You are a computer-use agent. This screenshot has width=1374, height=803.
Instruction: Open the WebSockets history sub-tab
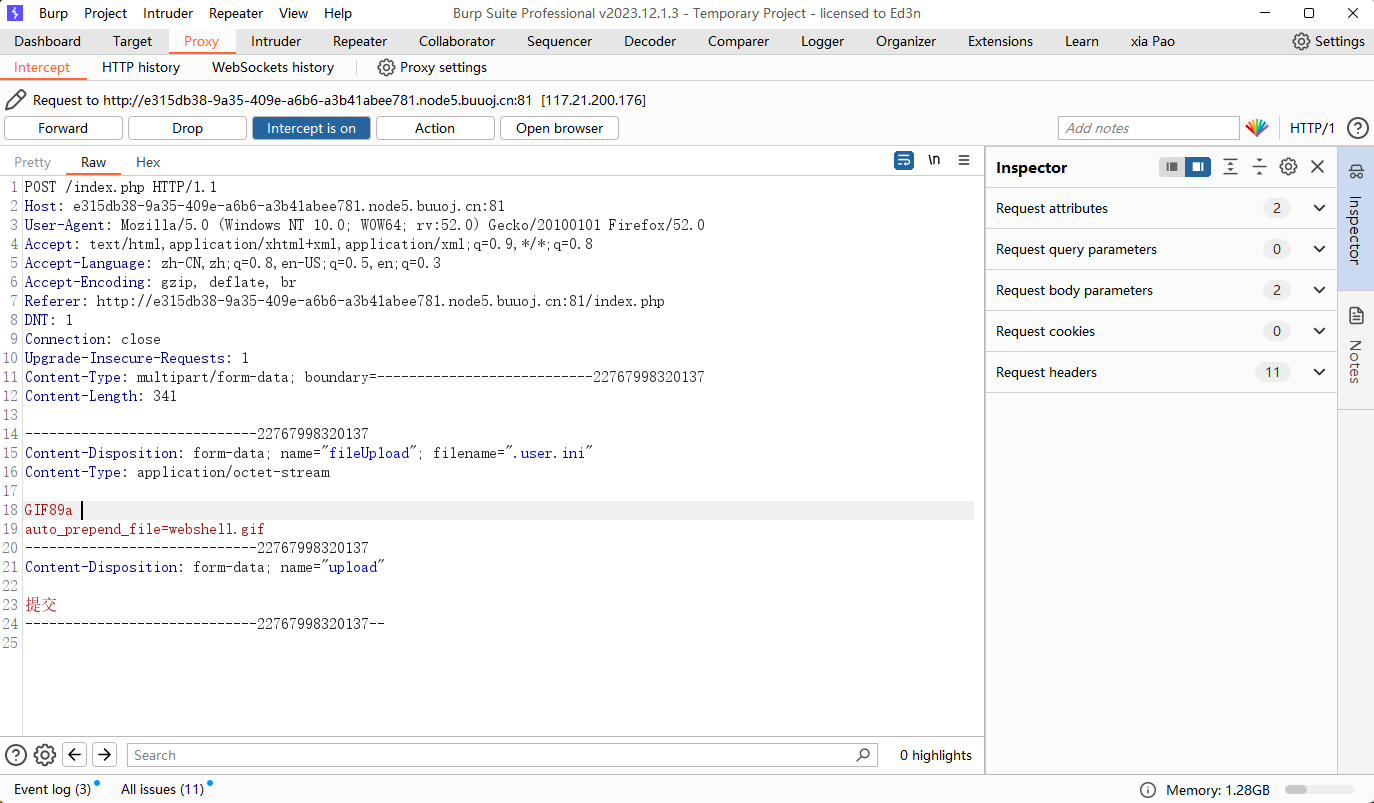273,67
